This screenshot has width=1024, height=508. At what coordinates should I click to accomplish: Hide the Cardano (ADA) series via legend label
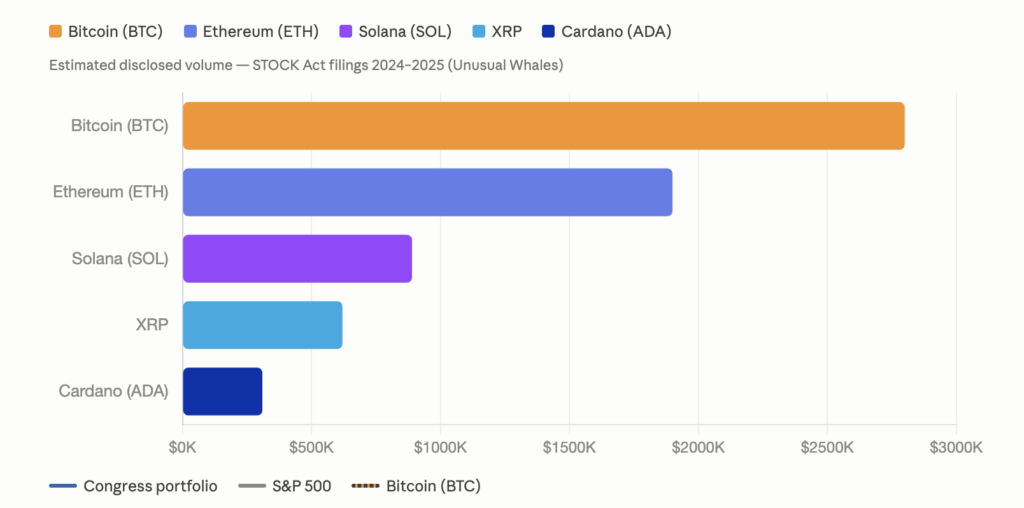(616, 31)
